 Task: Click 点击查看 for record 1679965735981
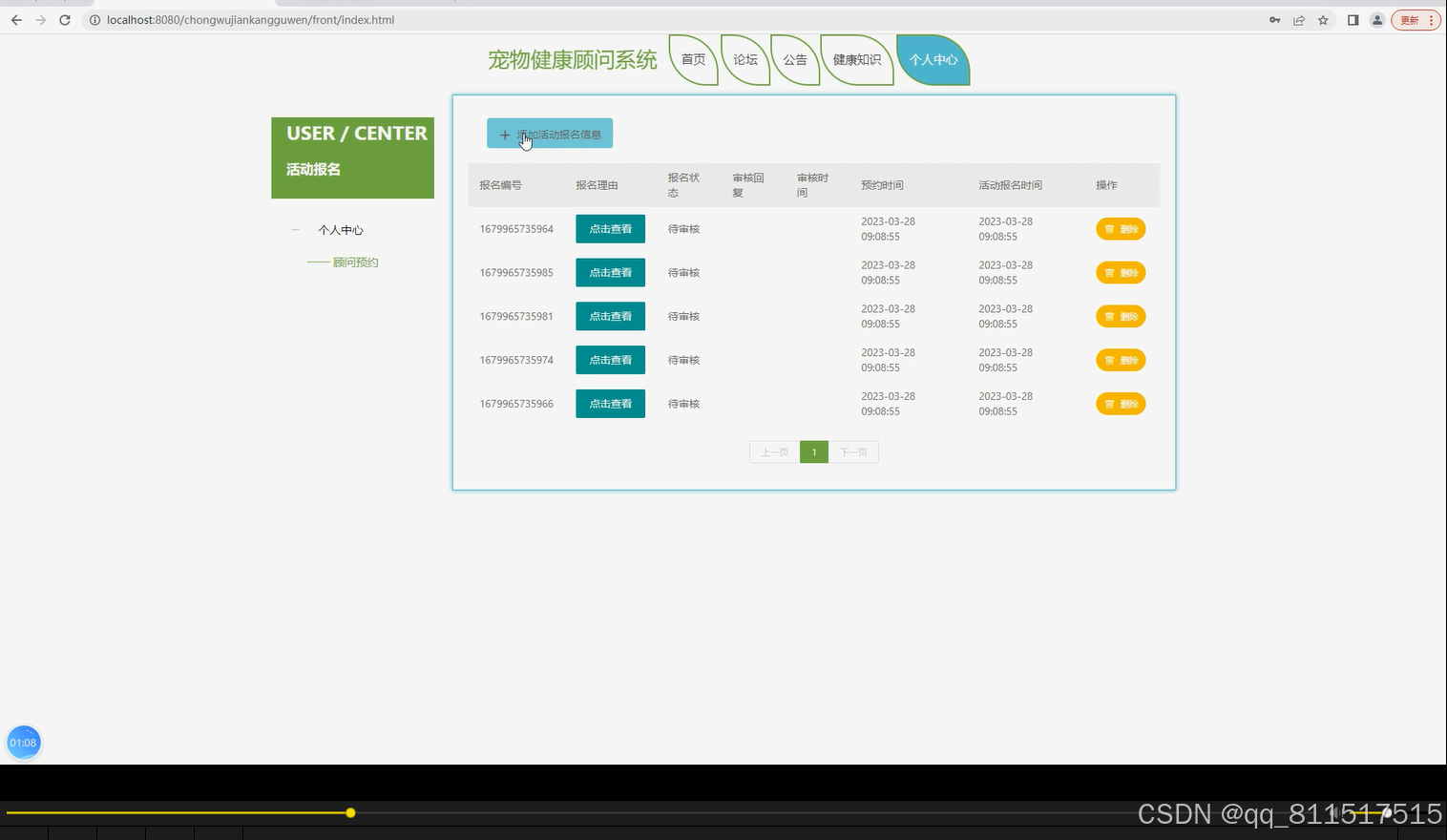tap(611, 317)
